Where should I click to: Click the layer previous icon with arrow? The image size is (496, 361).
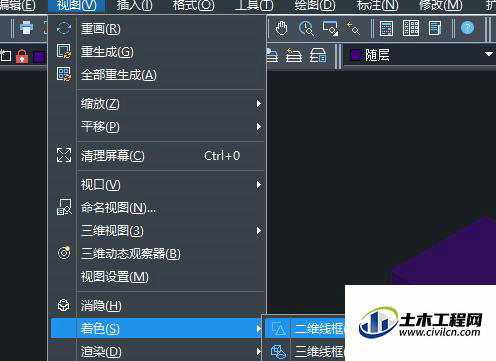pos(294,55)
